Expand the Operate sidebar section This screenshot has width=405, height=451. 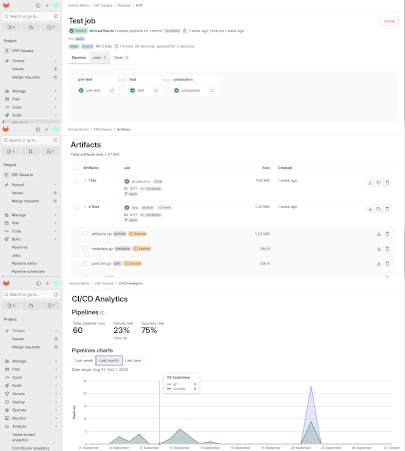coord(31,410)
